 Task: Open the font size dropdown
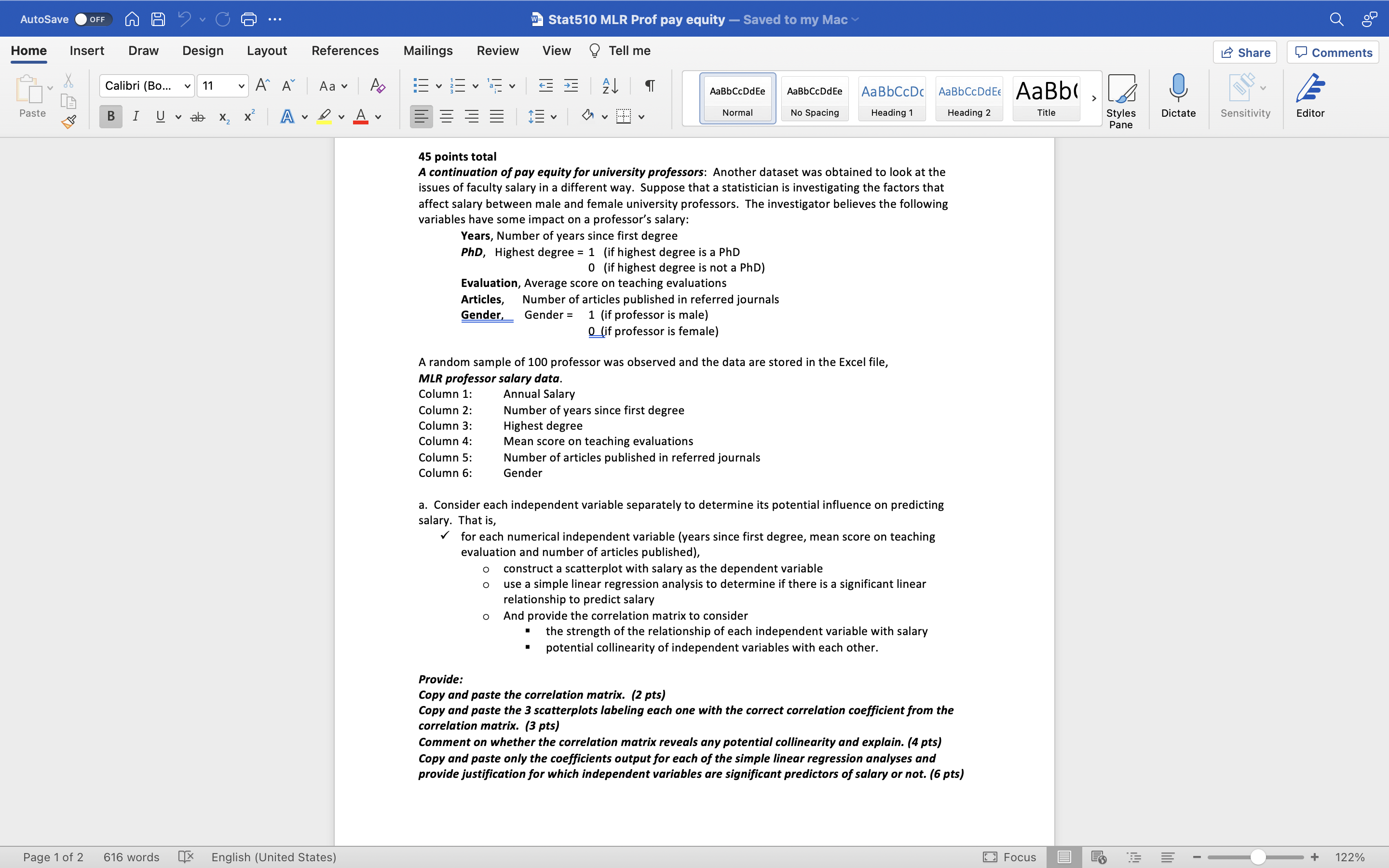pos(241,86)
